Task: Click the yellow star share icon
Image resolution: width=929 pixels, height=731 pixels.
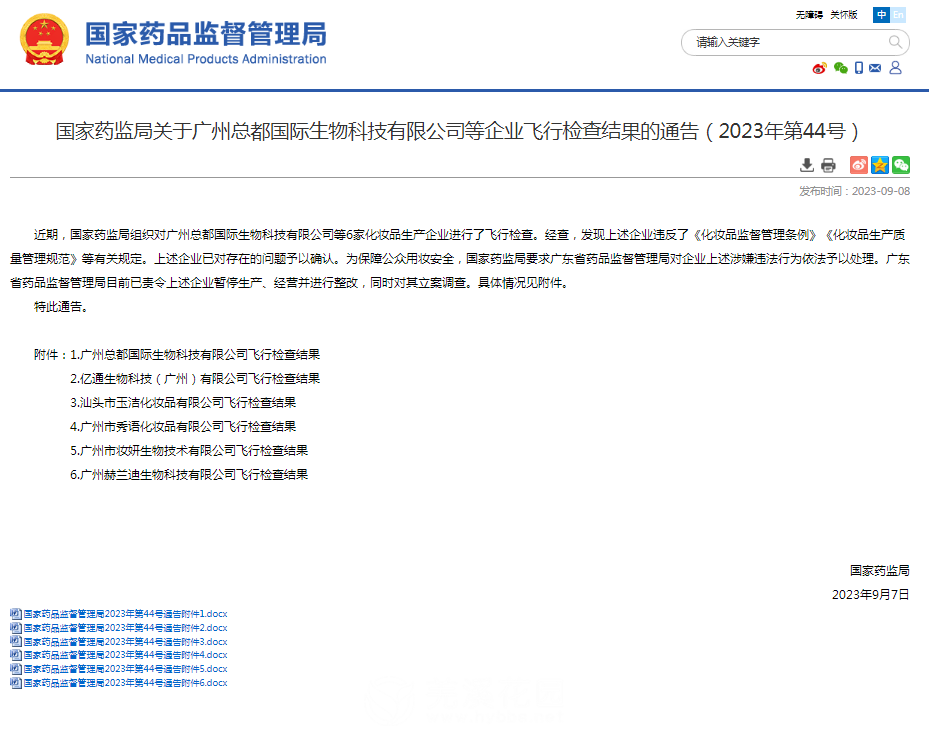Action: tap(880, 165)
